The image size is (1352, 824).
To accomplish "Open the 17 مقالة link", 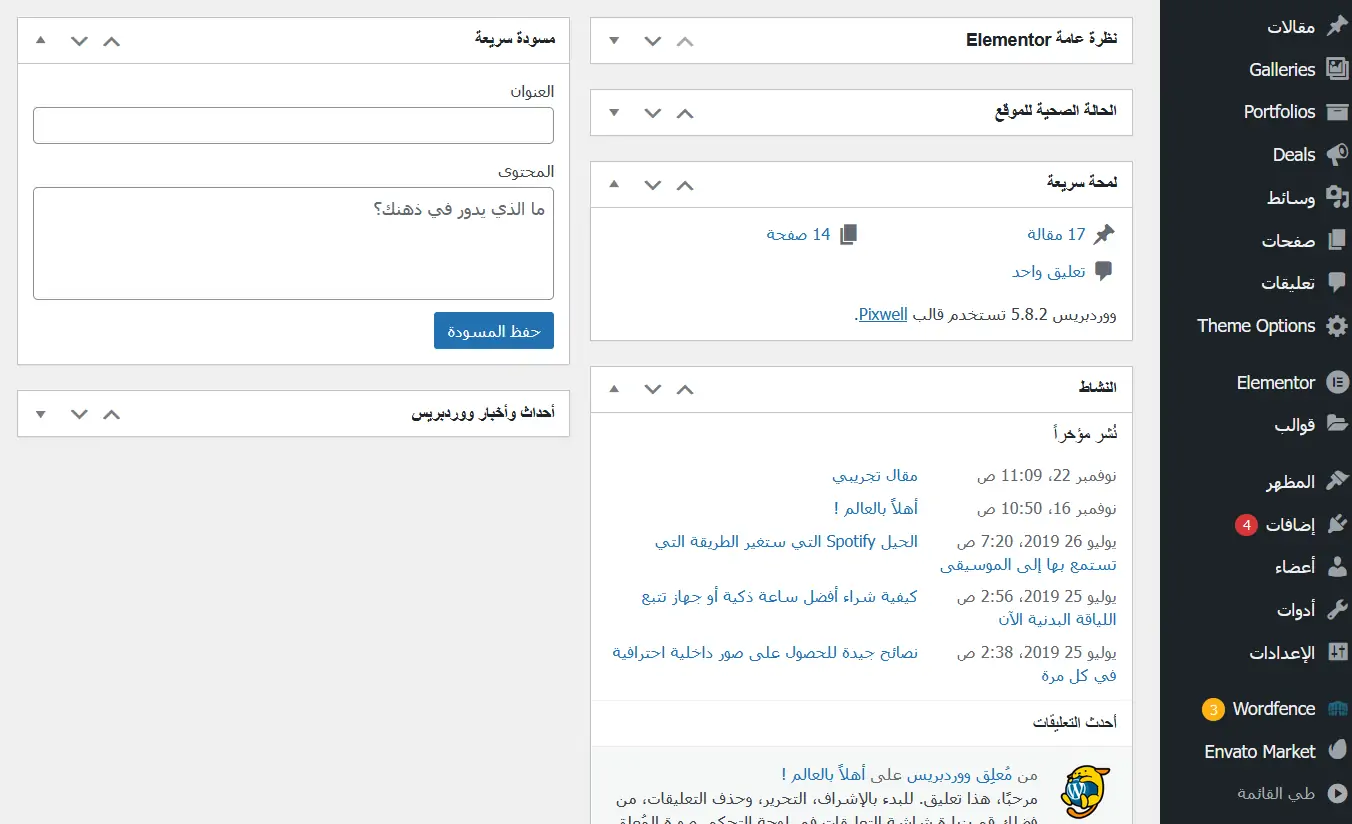I will (1056, 234).
